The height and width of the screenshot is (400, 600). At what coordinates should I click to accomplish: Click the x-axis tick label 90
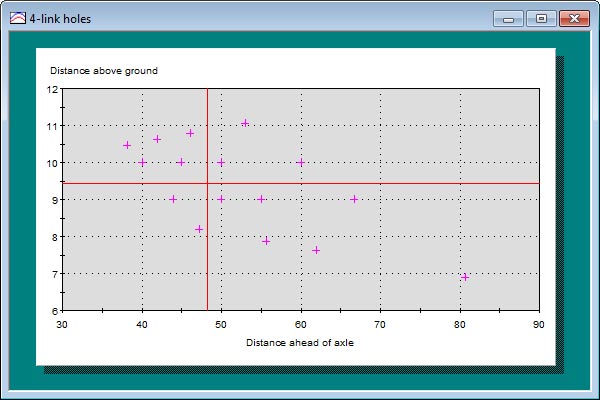pyautogui.click(x=539, y=325)
